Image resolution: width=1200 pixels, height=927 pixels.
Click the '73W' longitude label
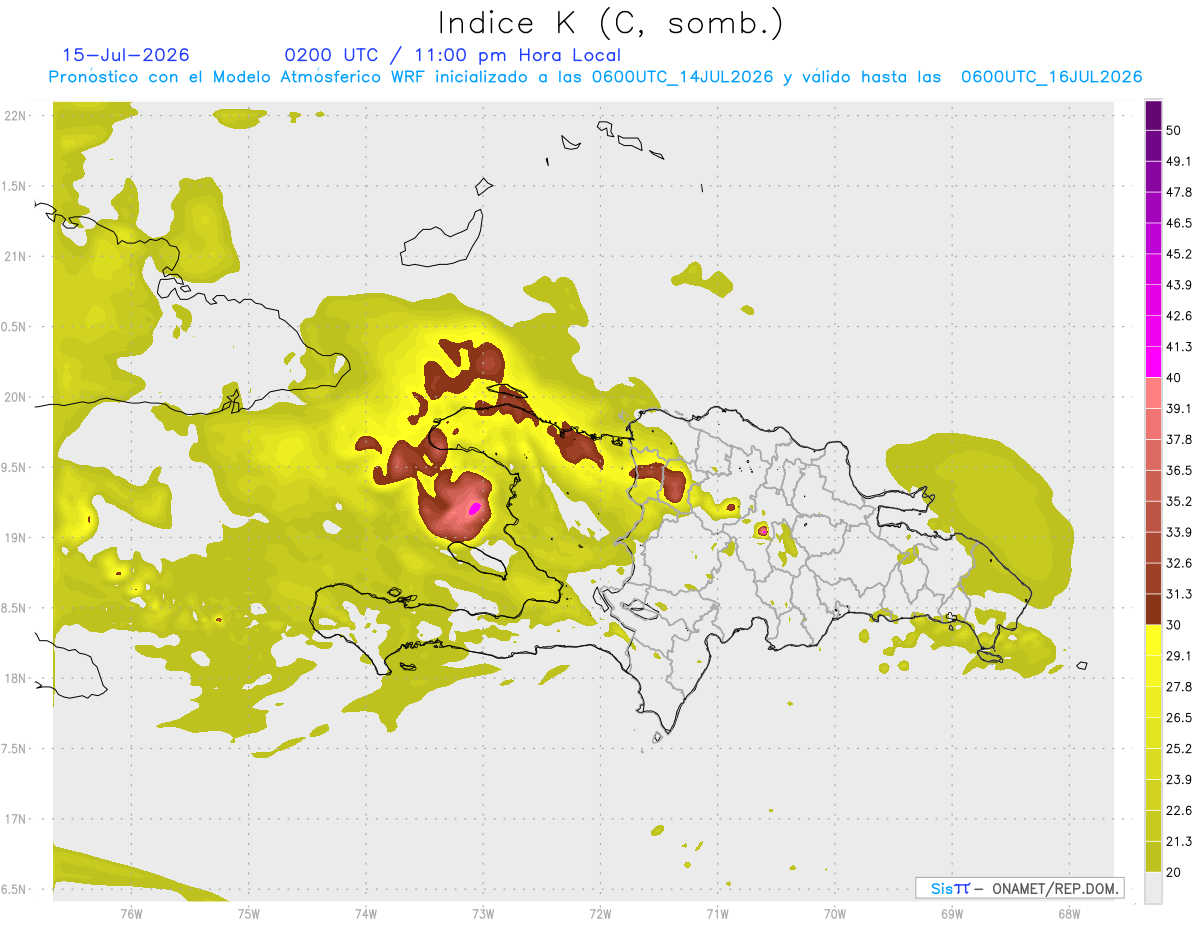[x=483, y=914]
